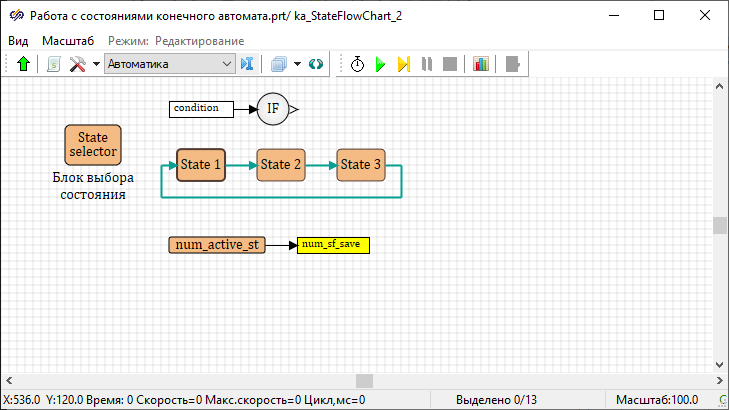Open the colored bar chart icon

481,64
